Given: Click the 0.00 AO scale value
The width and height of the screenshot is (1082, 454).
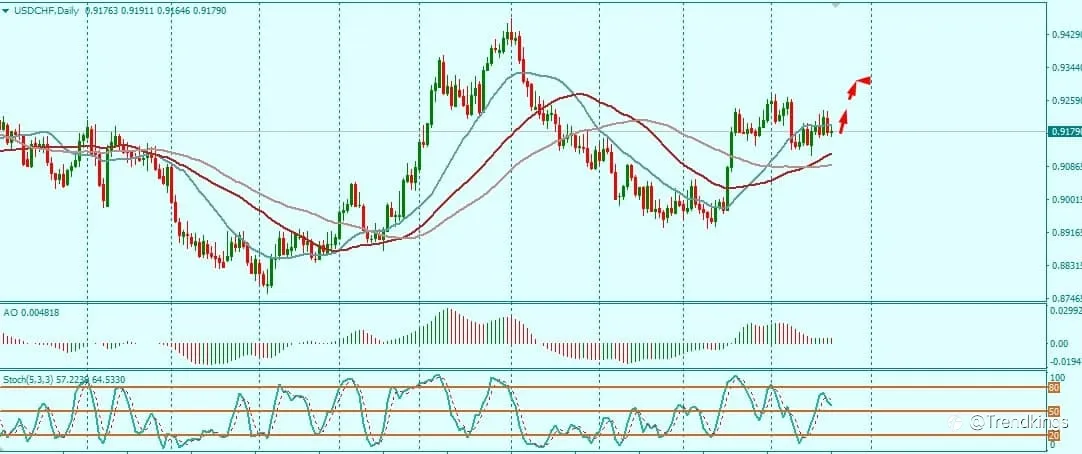Looking at the screenshot, I should [1059, 344].
